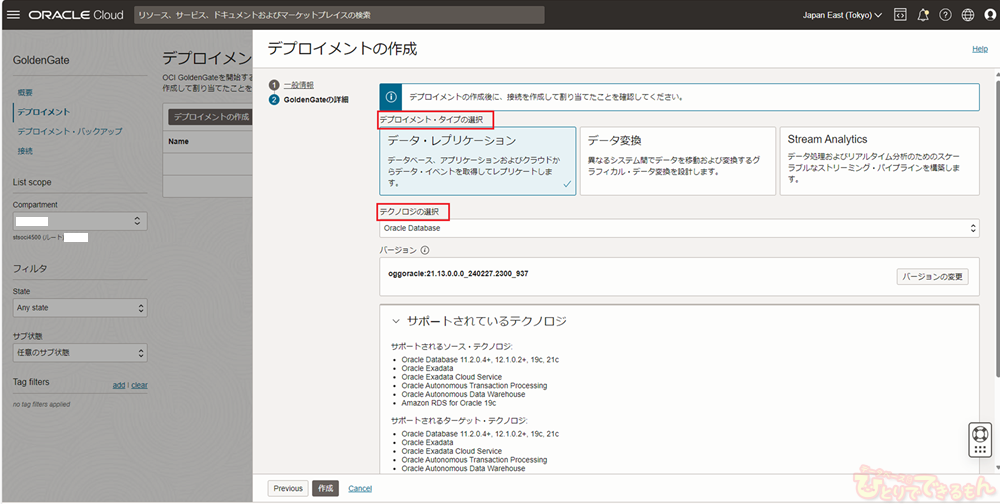The image size is (1000, 504).
Task: Click Amazon RDS for Oracle 19c text
Action: 449,403
